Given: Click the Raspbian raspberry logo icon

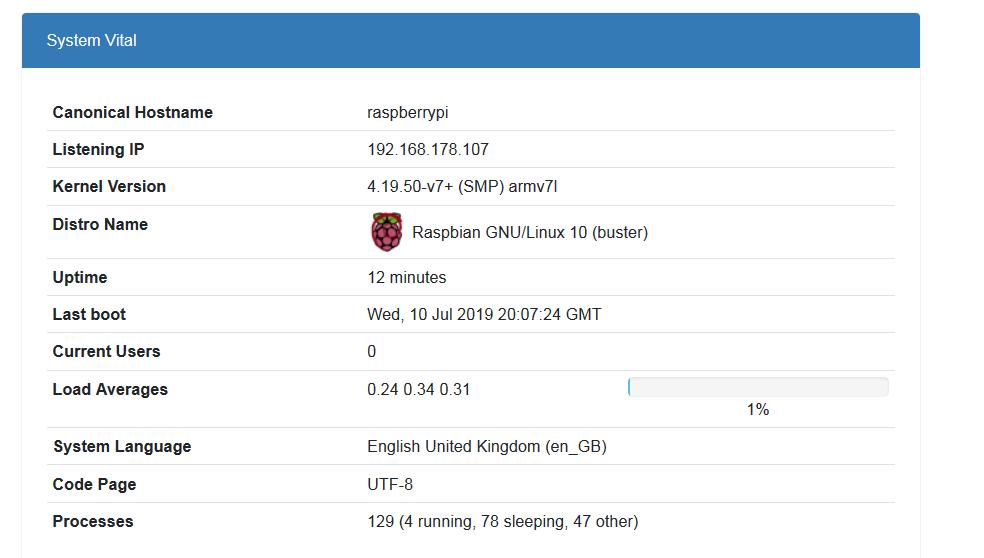Looking at the screenshot, I should pos(386,232).
